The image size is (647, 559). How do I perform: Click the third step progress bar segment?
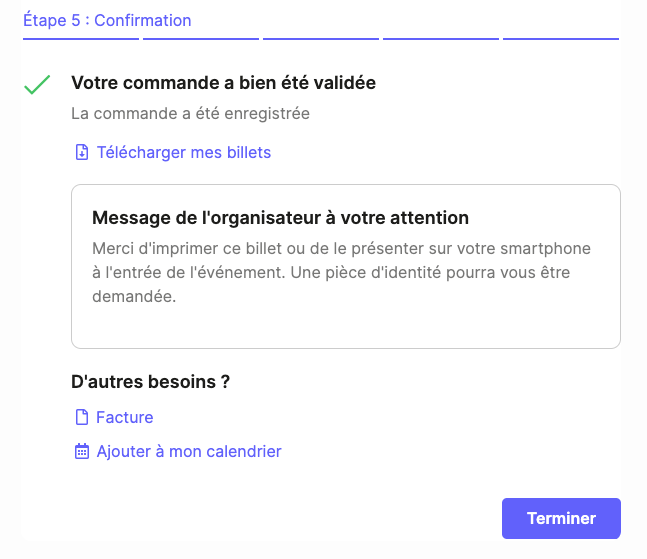click(x=321, y=39)
